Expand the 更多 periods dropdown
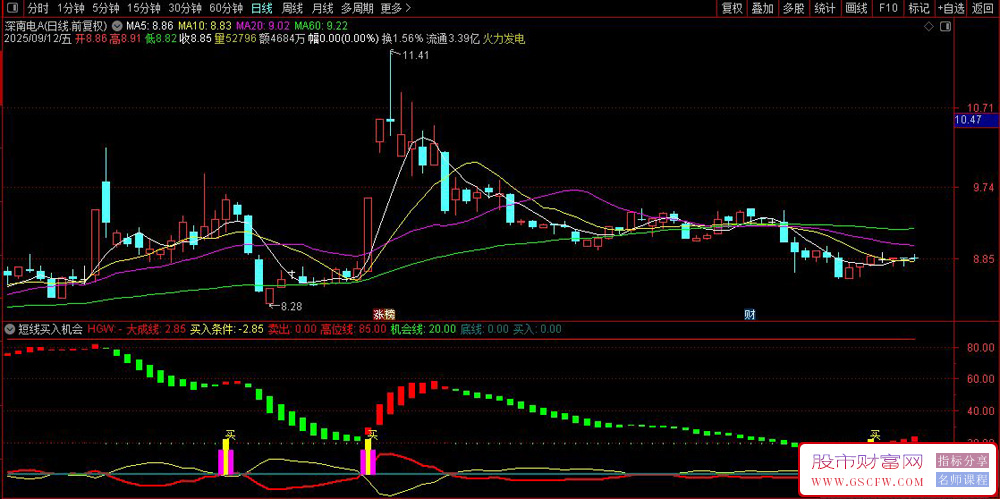 pyautogui.click(x=395, y=8)
